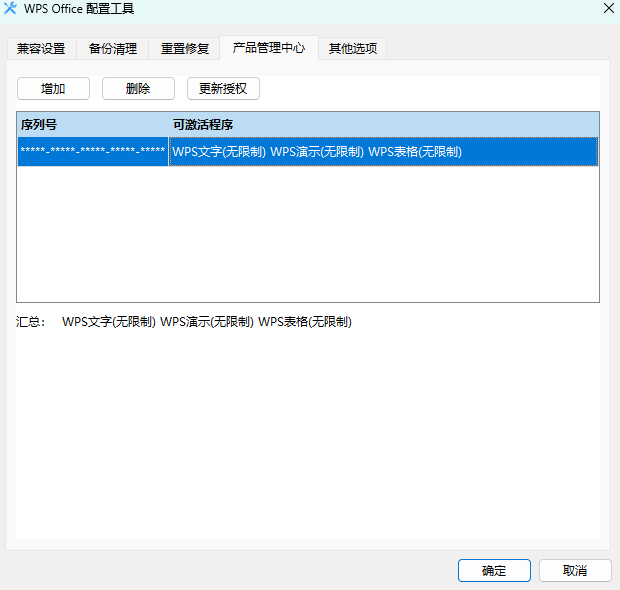Viewport: 620px width, 590px height.
Task: Click the 产品管理中心 tab
Action: pyautogui.click(x=269, y=48)
